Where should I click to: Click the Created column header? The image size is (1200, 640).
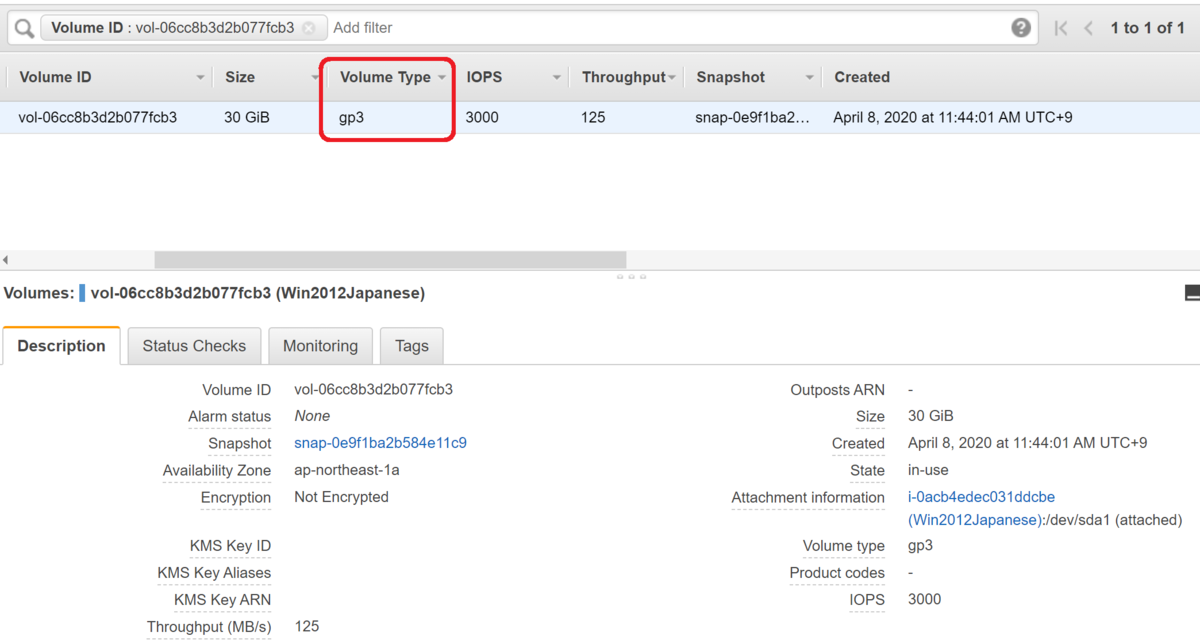(x=862, y=77)
